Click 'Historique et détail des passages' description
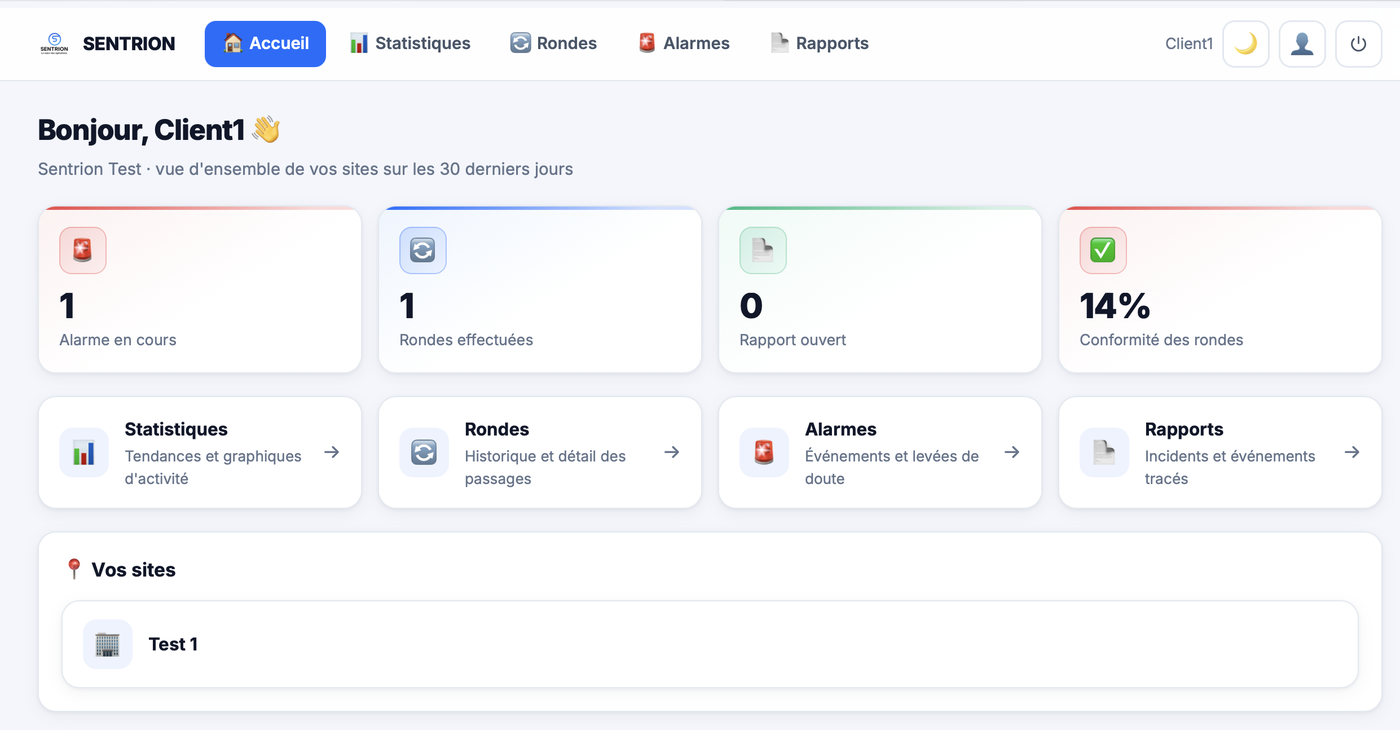 tap(545, 467)
